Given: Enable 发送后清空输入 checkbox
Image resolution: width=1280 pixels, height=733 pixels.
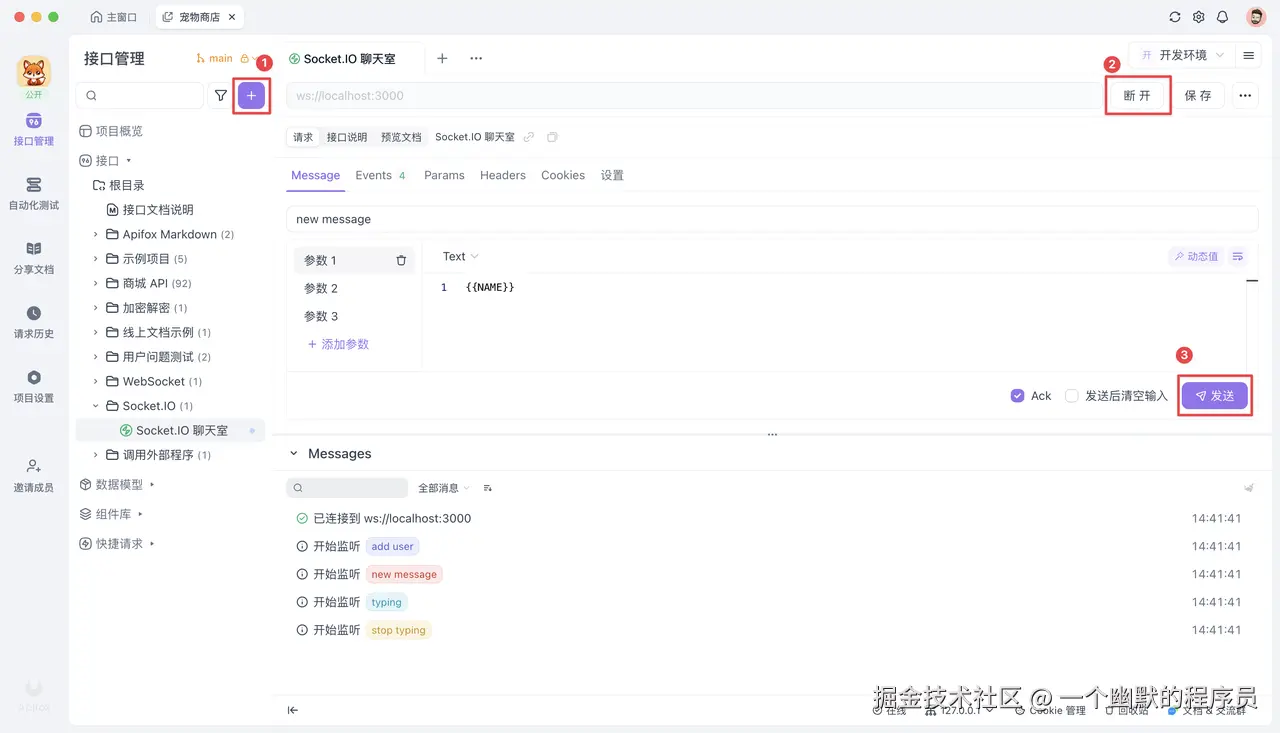Looking at the screenshot, I should 1072,396.
